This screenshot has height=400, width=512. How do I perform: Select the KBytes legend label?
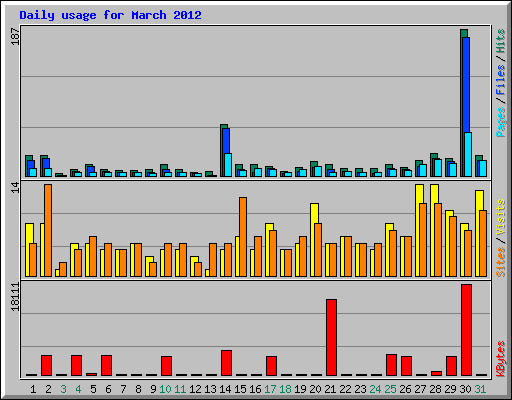500,359
